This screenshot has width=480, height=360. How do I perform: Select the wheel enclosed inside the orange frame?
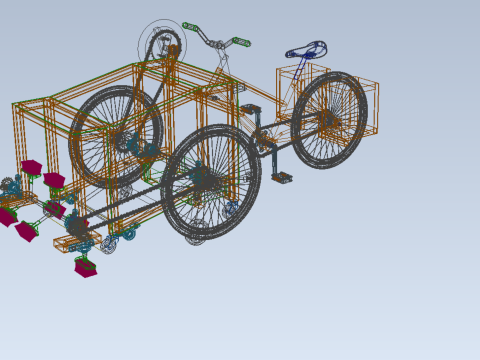116,137
